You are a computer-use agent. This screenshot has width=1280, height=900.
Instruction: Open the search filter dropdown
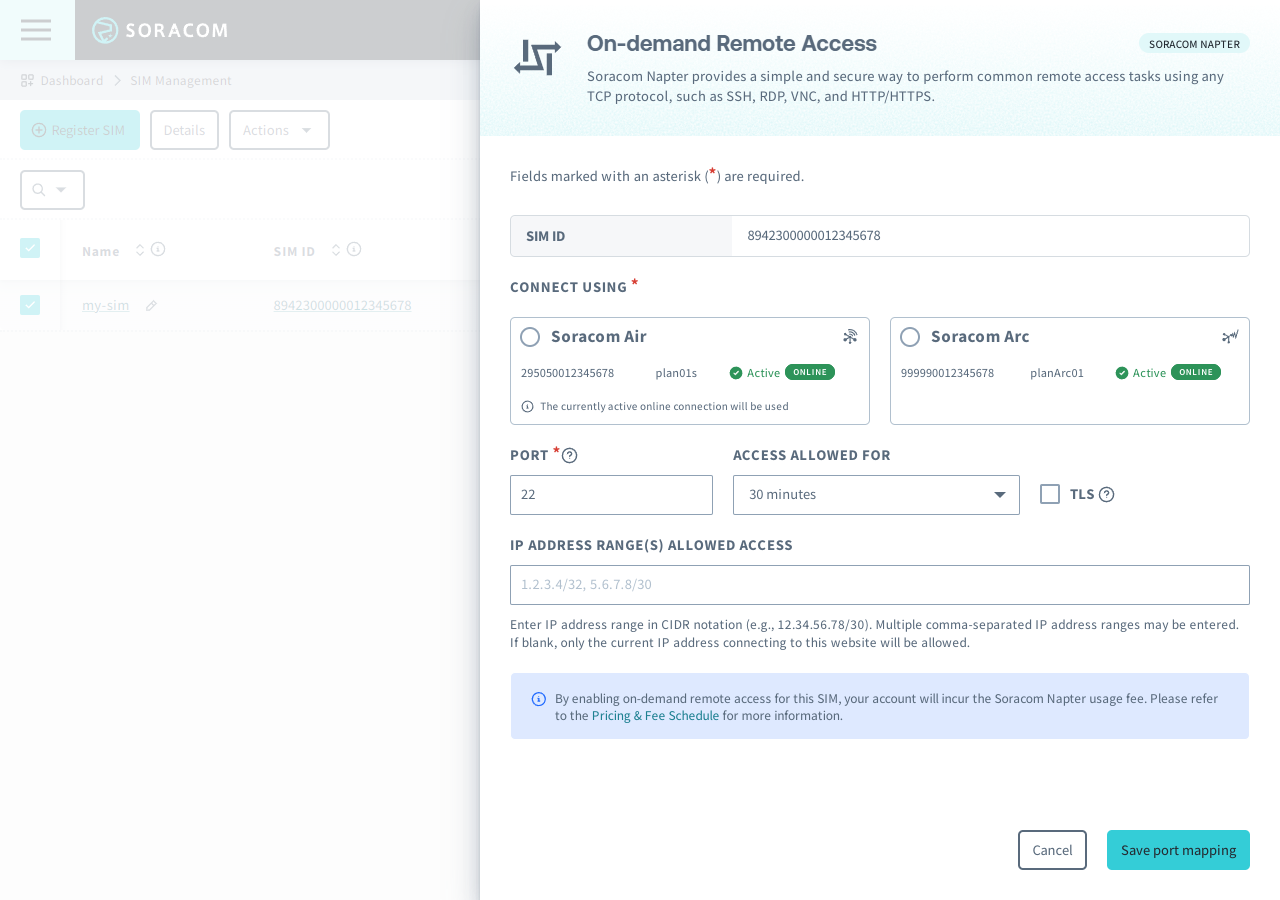[x=52, y=190]
